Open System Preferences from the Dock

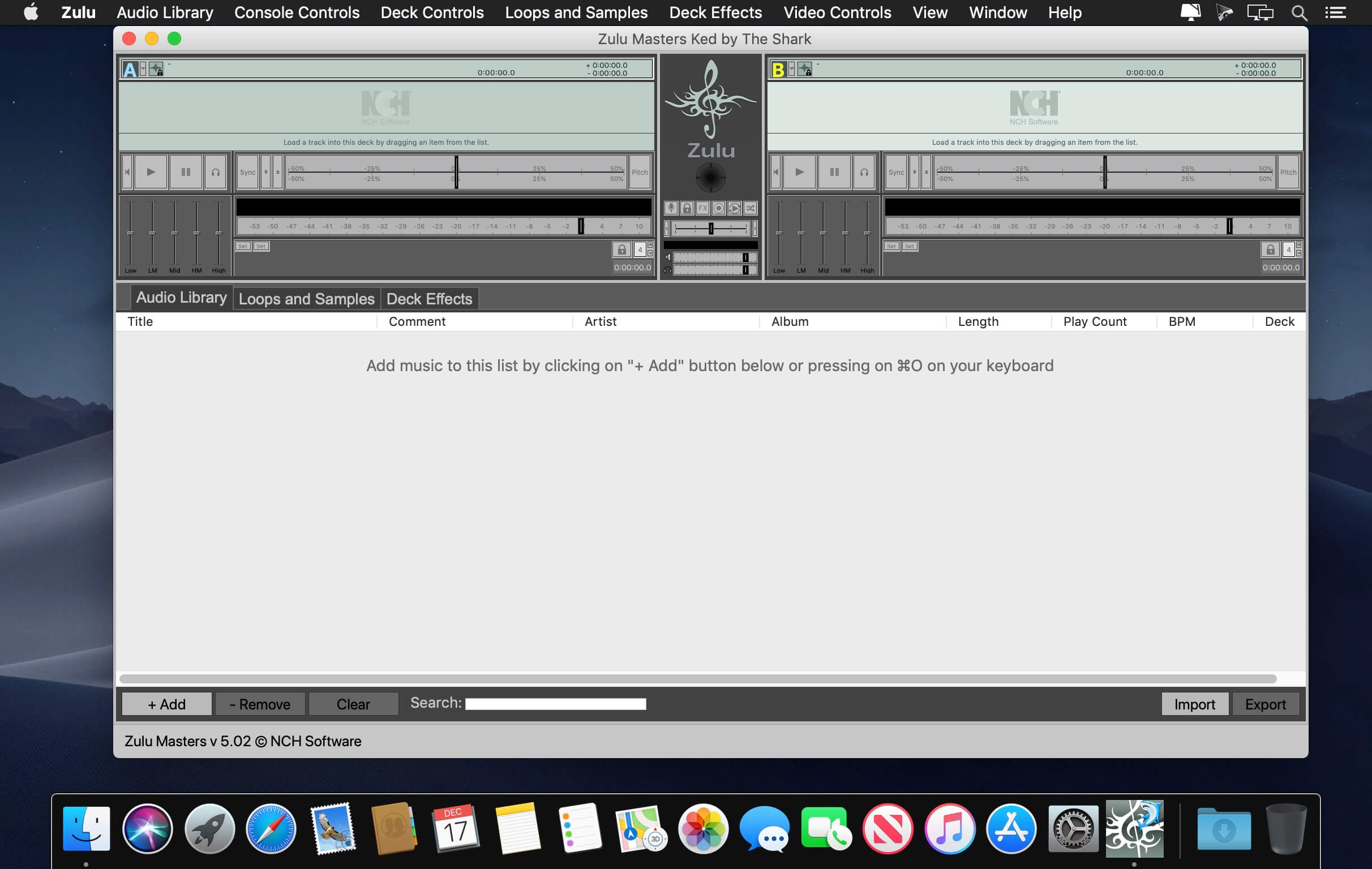1074,829
